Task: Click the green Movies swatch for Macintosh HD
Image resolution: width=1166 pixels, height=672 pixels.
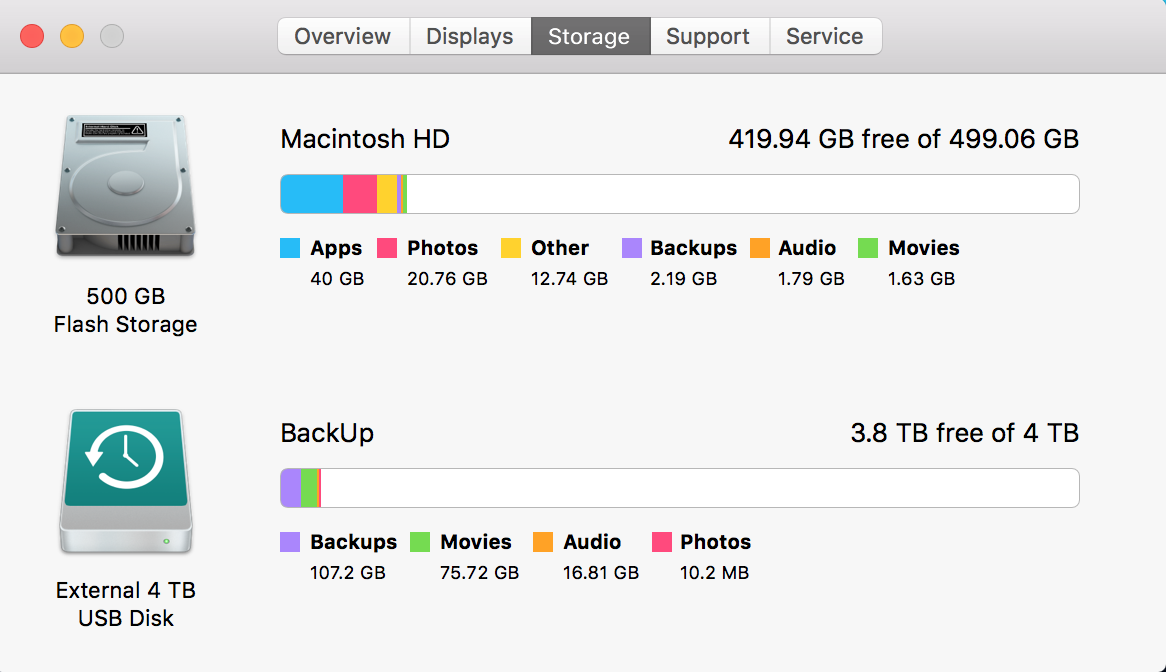Action: point(868,248)
